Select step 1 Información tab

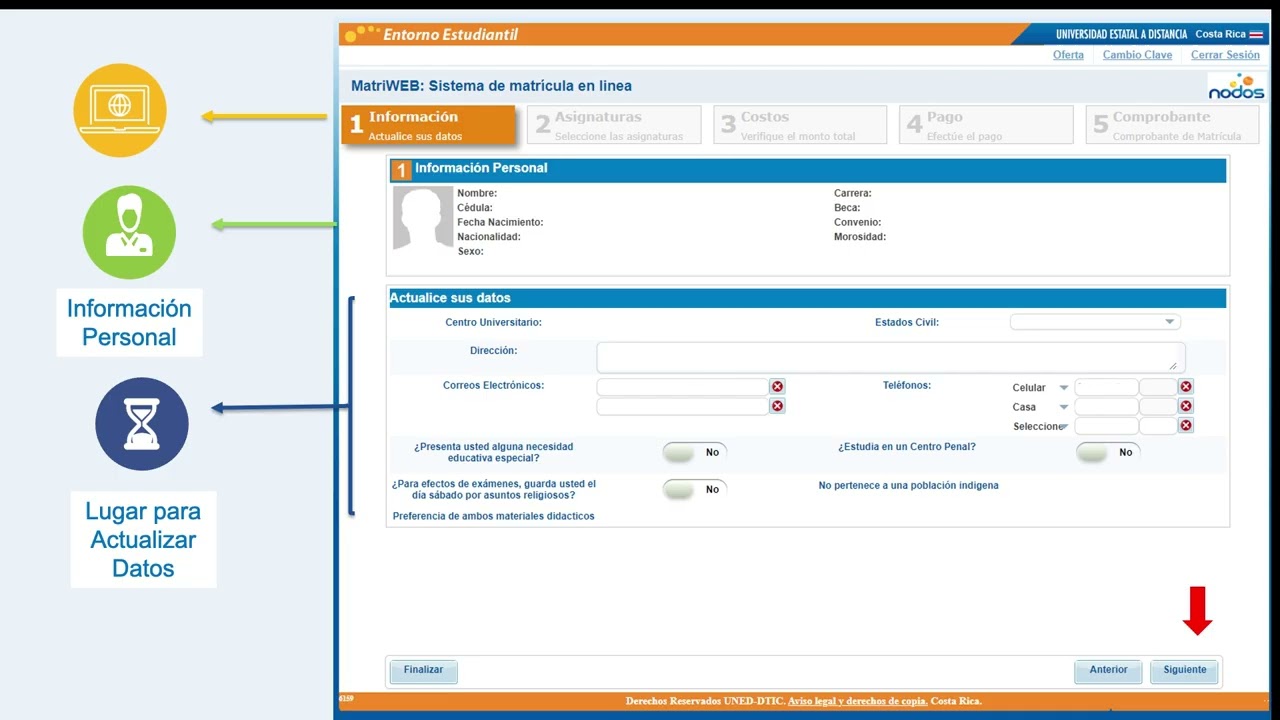(428, 125)
